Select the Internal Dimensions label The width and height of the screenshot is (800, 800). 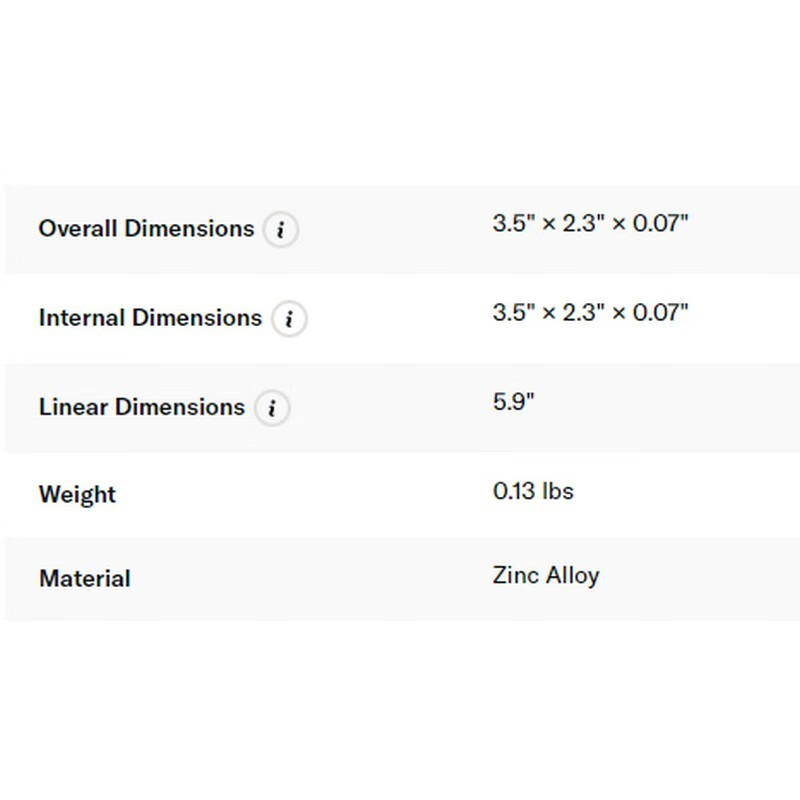(x=151, y=317)
